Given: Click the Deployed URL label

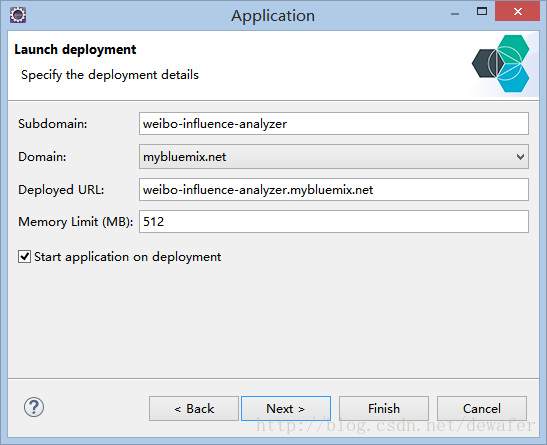Looking at the screenshot, I should pyautogui.click(x=61, y=190).
